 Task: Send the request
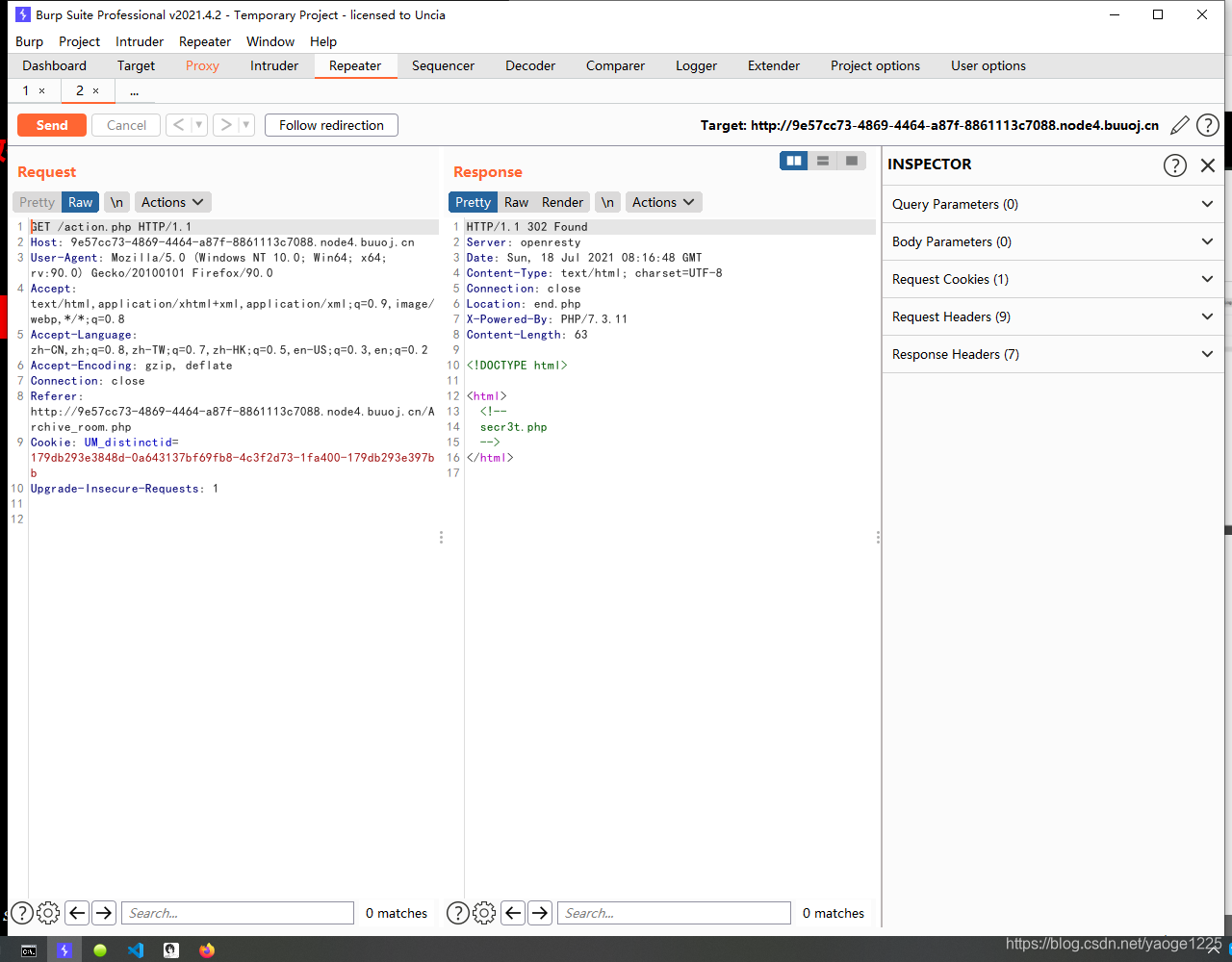(x=52, y=125)
